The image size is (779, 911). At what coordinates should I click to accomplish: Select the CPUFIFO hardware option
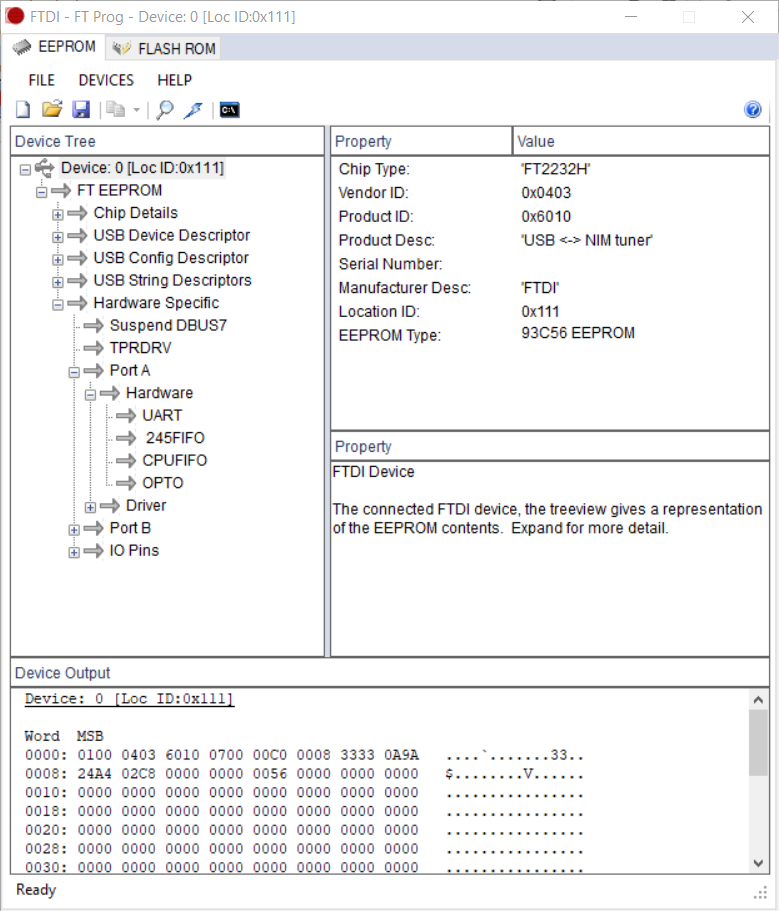(174, 461)
